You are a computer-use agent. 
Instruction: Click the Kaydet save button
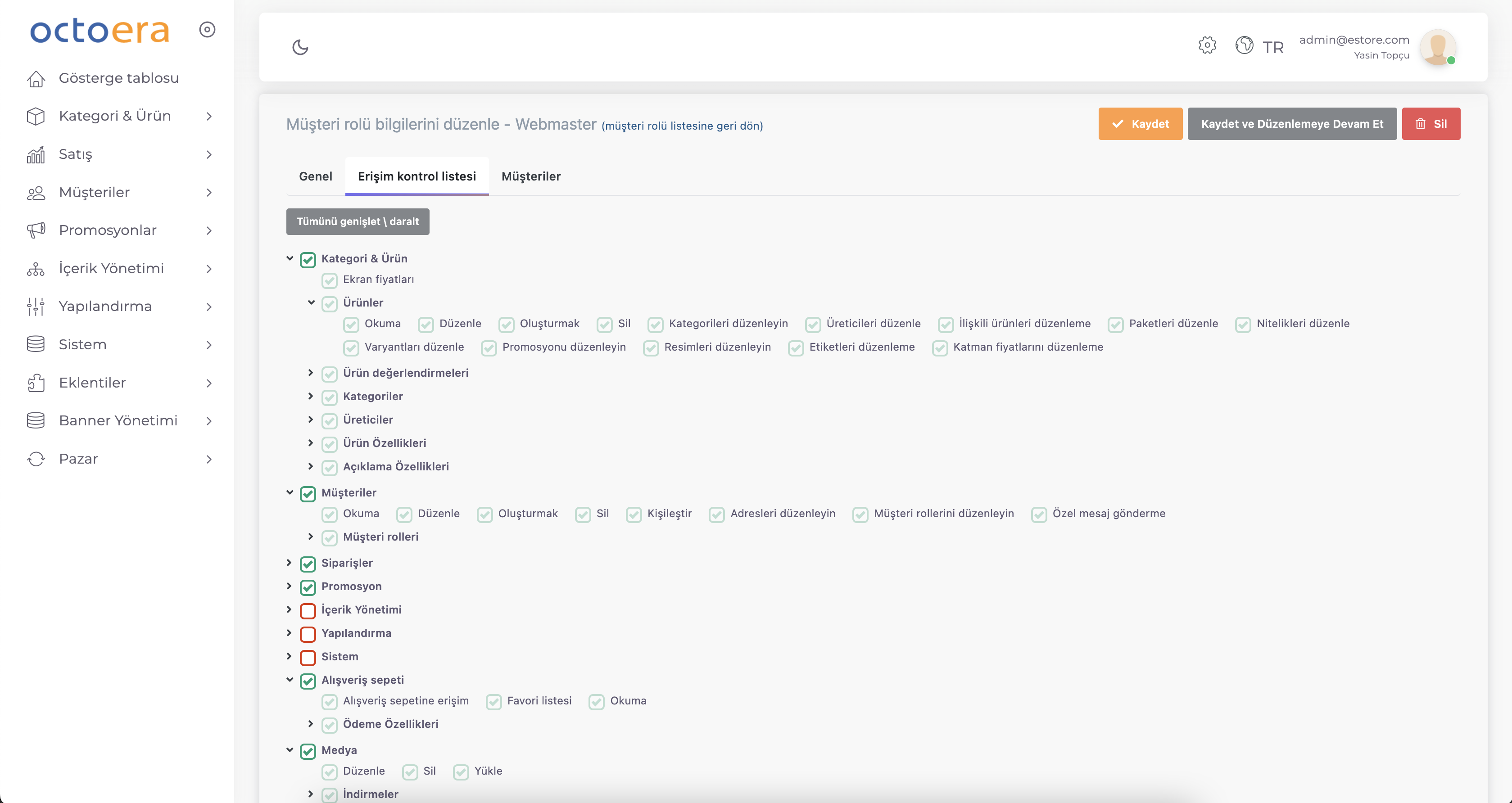tap(1140, 124)
